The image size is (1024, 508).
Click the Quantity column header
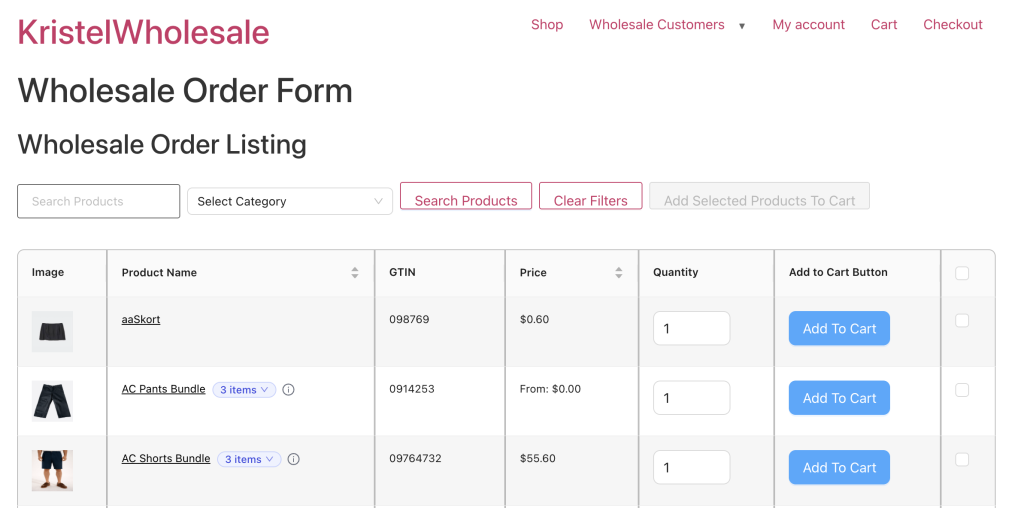[x=675, y=272]
